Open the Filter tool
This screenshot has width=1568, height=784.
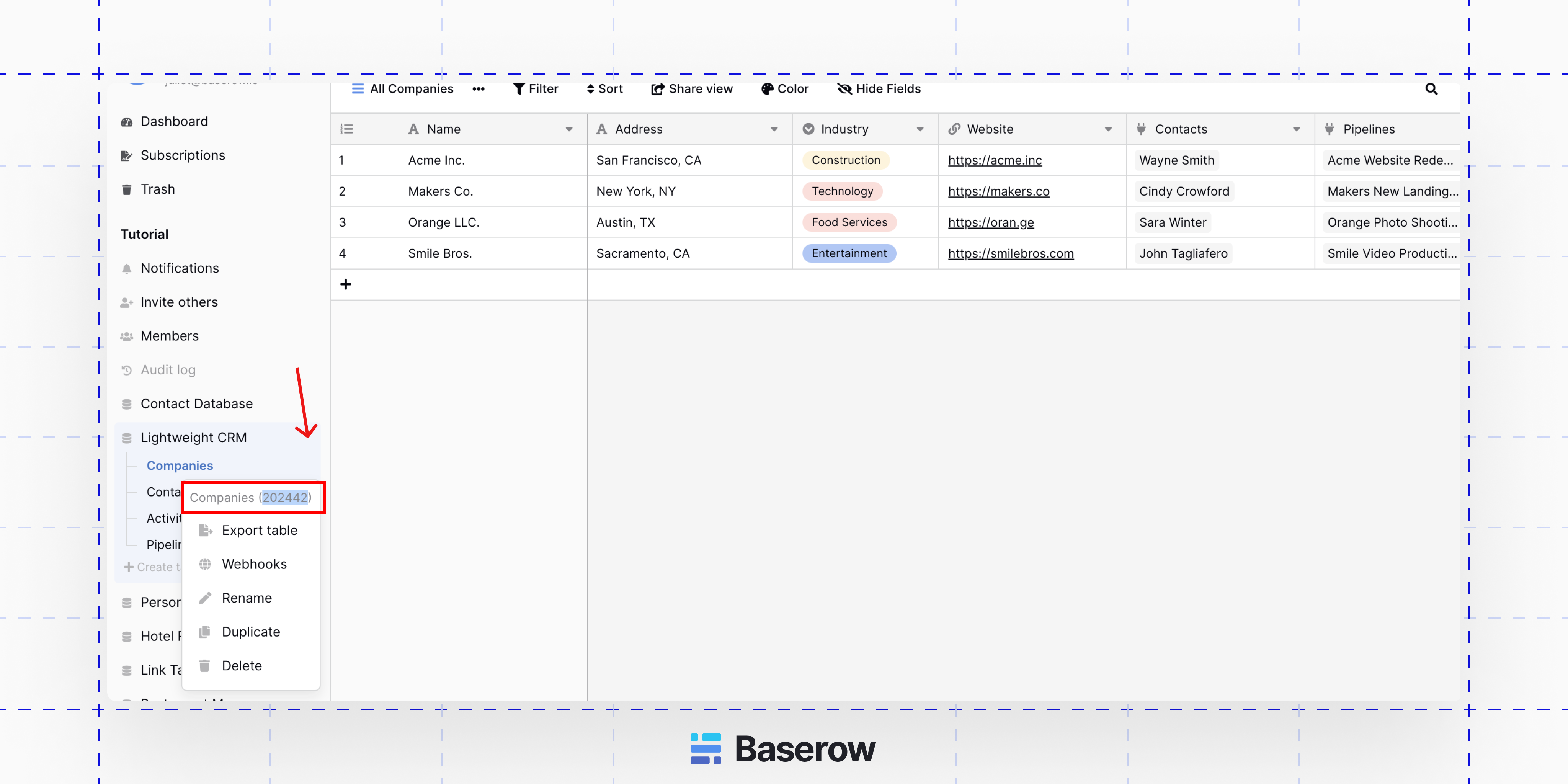point(535,90)
